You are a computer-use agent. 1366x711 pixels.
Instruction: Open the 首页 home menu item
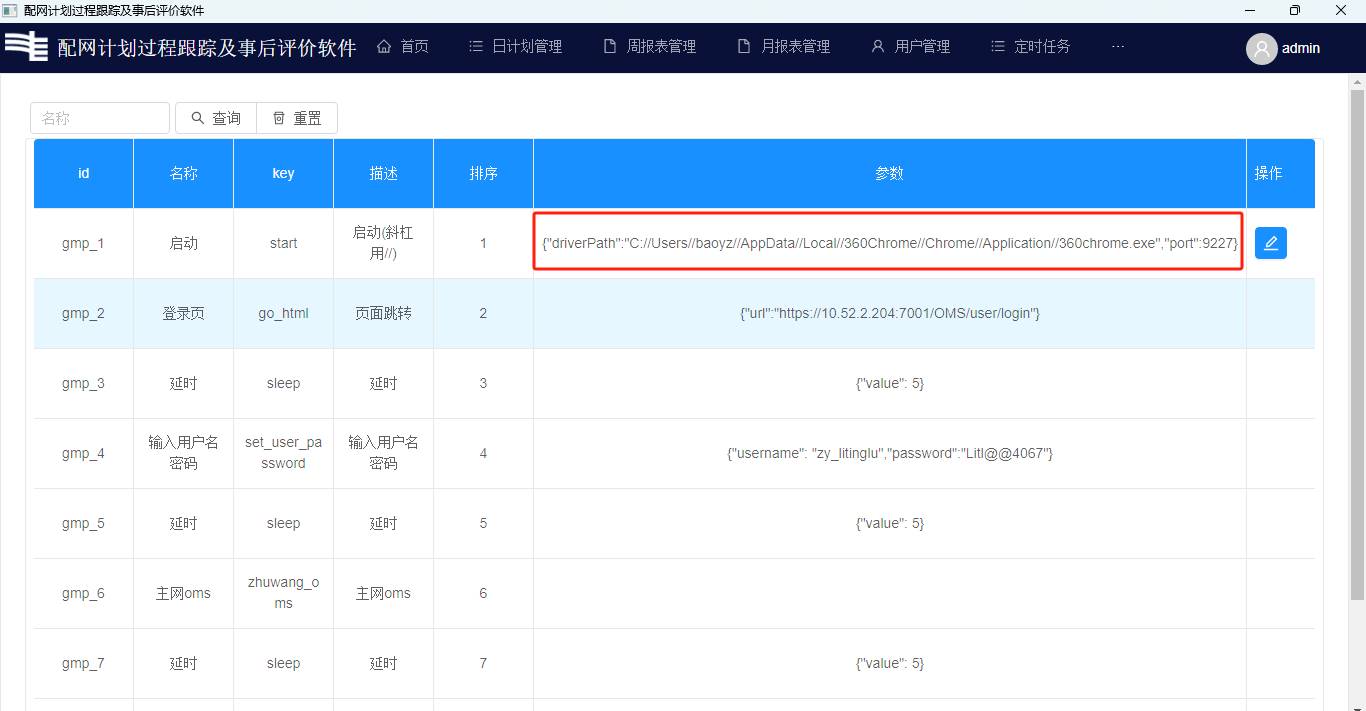click(403, 46)
